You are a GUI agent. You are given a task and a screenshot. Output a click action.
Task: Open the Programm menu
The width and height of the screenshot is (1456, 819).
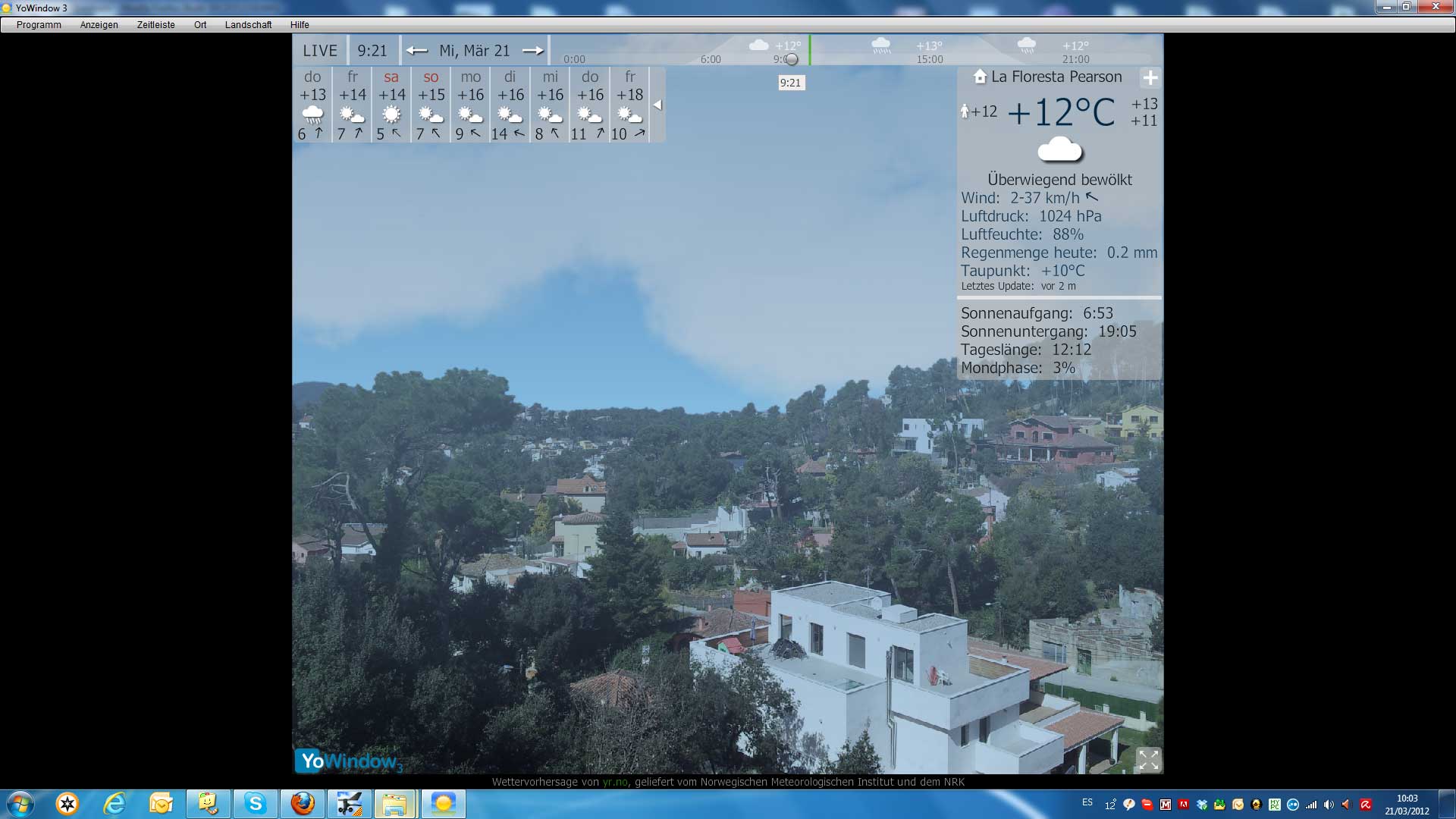tap(39, 25)
